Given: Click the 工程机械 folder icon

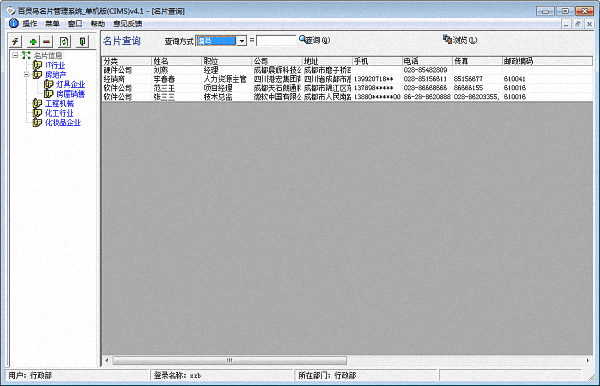Looking at the screenshot, I should [37, 103].
